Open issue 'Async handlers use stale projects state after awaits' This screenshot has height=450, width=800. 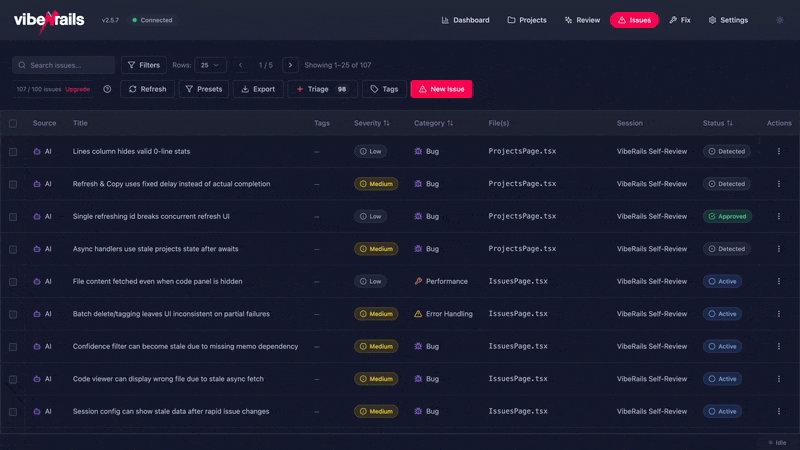[x=156, y=249]
